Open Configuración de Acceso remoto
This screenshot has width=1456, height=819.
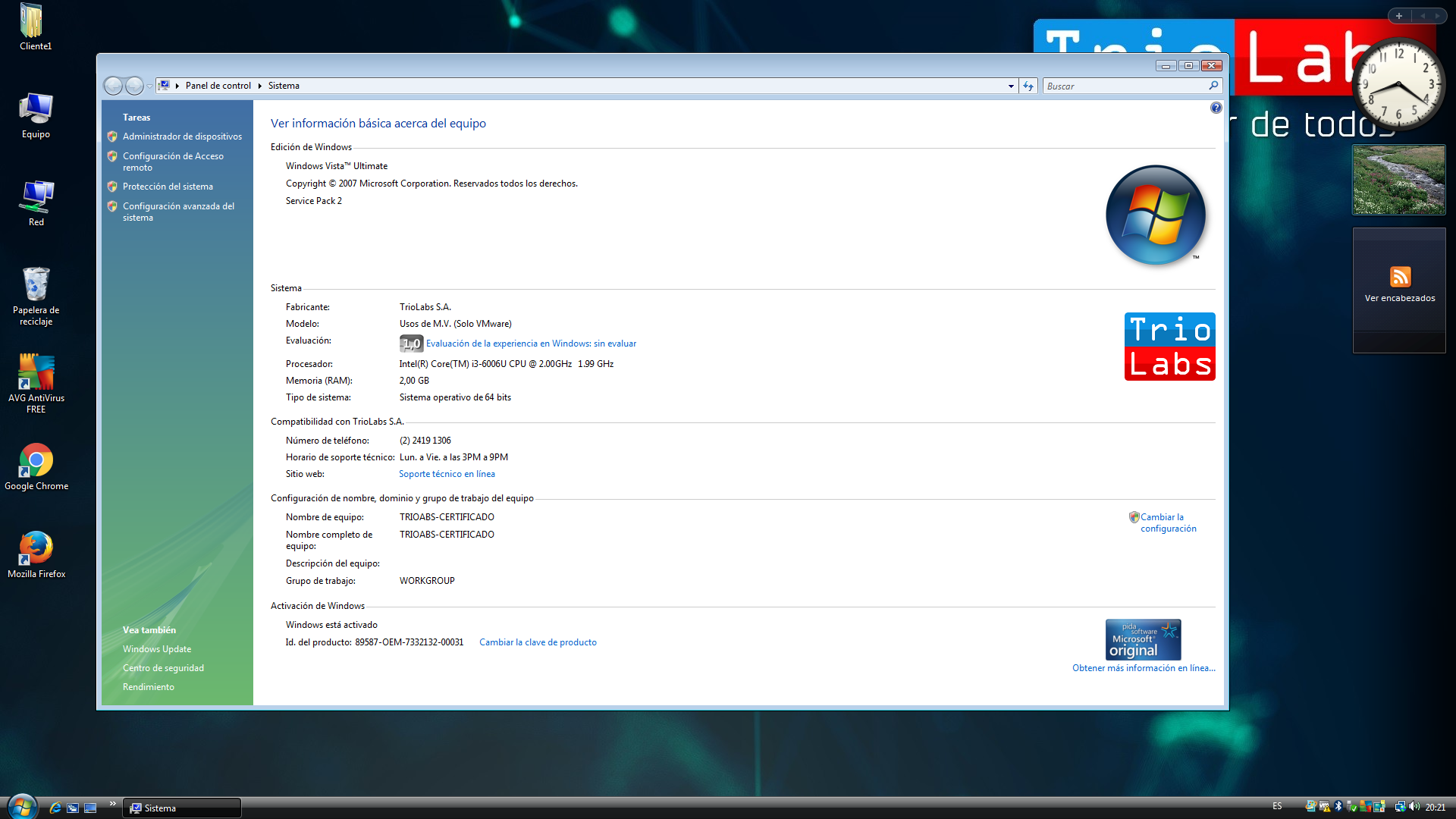point(173,162)
